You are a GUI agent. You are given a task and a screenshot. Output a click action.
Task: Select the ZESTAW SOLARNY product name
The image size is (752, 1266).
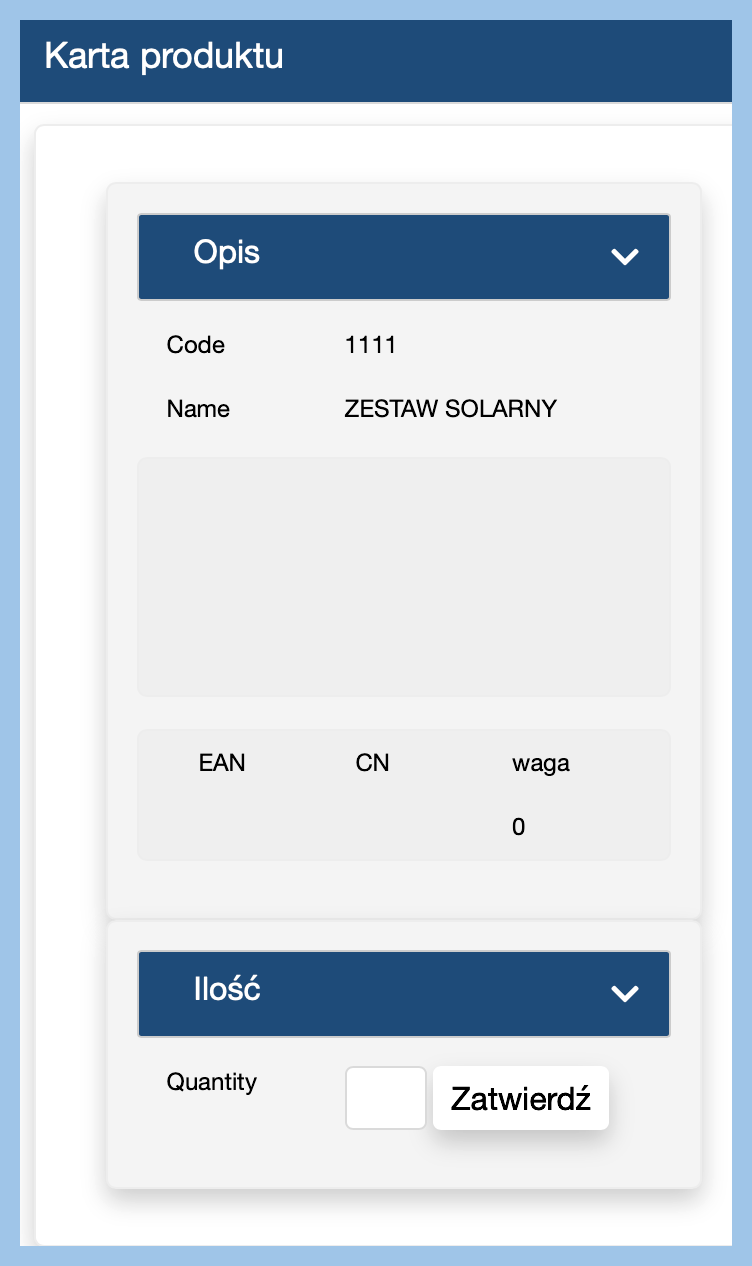click(x=450, y=409)
